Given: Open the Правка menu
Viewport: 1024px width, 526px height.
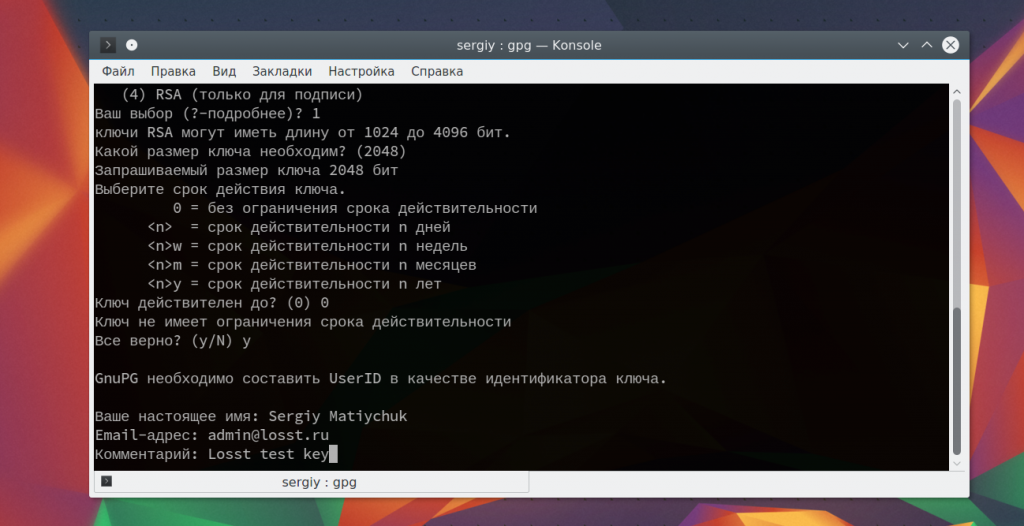Looking at the screenshot, I should tap(173, 71).
